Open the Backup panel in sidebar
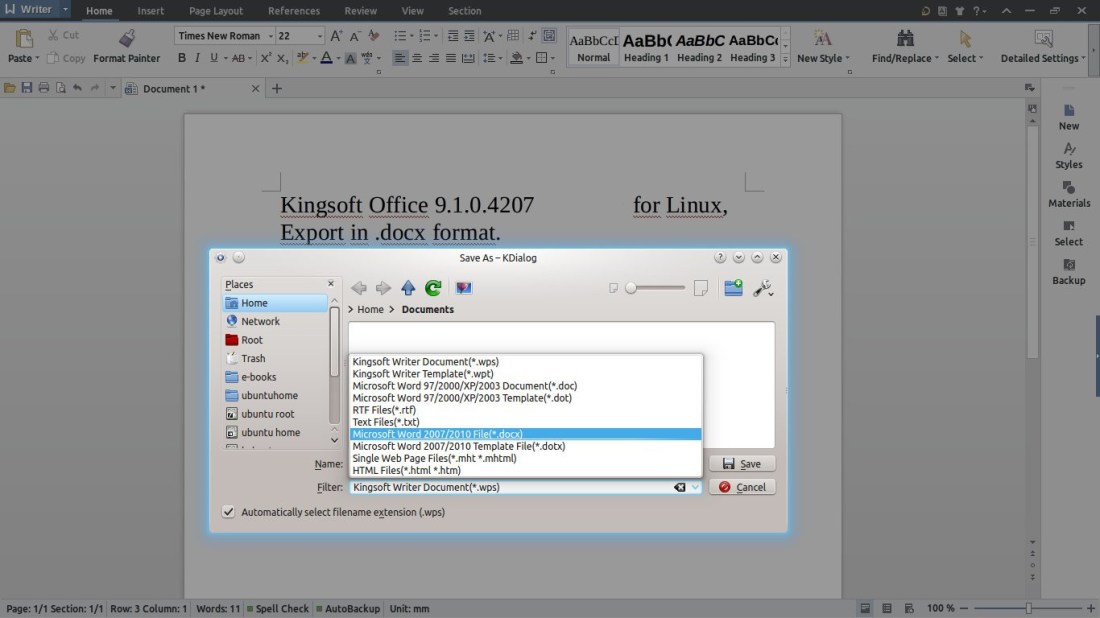1100x618 pixels. pos(1068,271)
